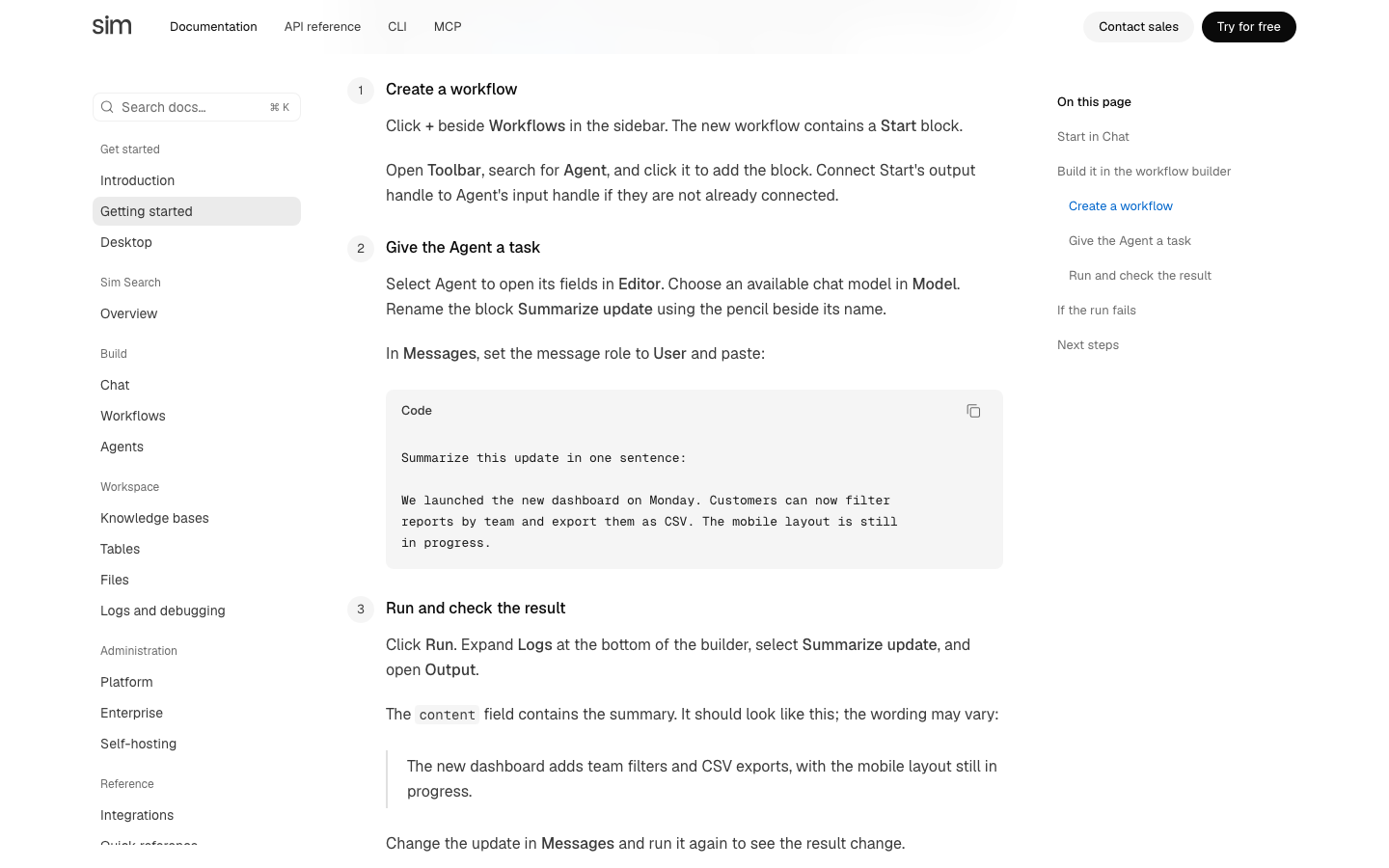Open the Self-hosting page
Image resolution: width=1389 pixels, height=868 pixels.
pos(197,744)
